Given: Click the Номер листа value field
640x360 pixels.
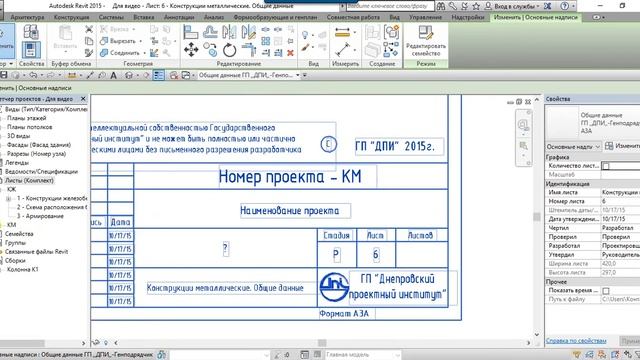Looking at the screenshot, I should [620, 201].
